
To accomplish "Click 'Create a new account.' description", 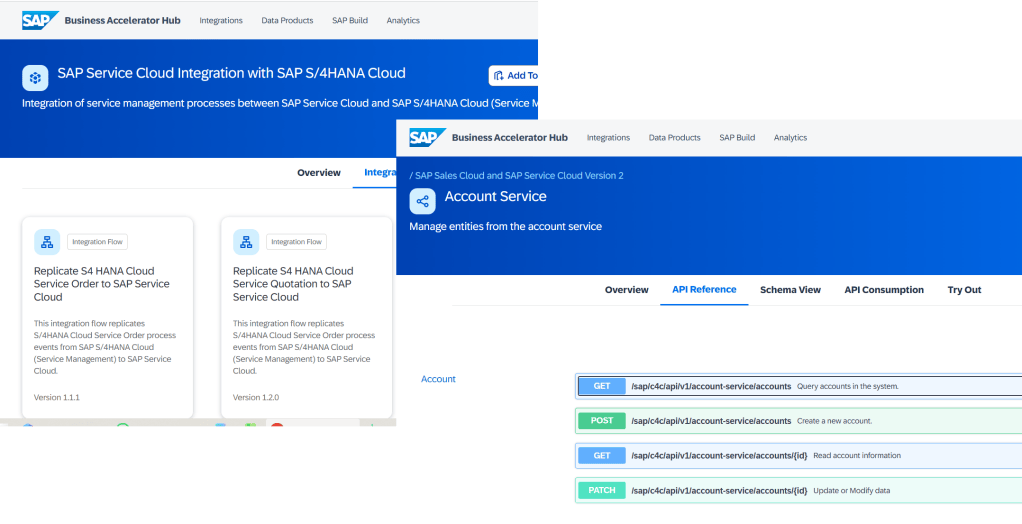I will pos(834,421).
